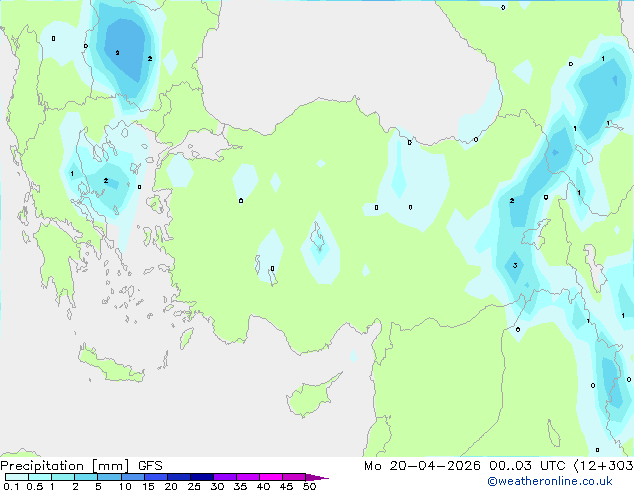Click the 45–50 mm legend color swatch
634x490 pixels.
click(294, 477)
